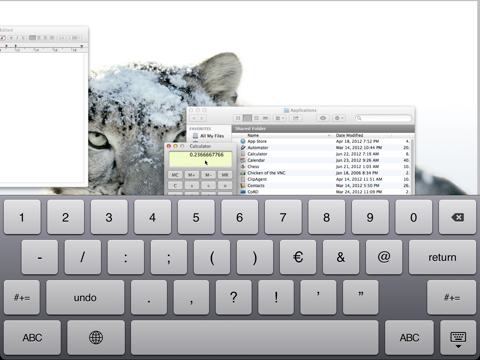Switch to letters with left ABC key

tap(32, 337)
